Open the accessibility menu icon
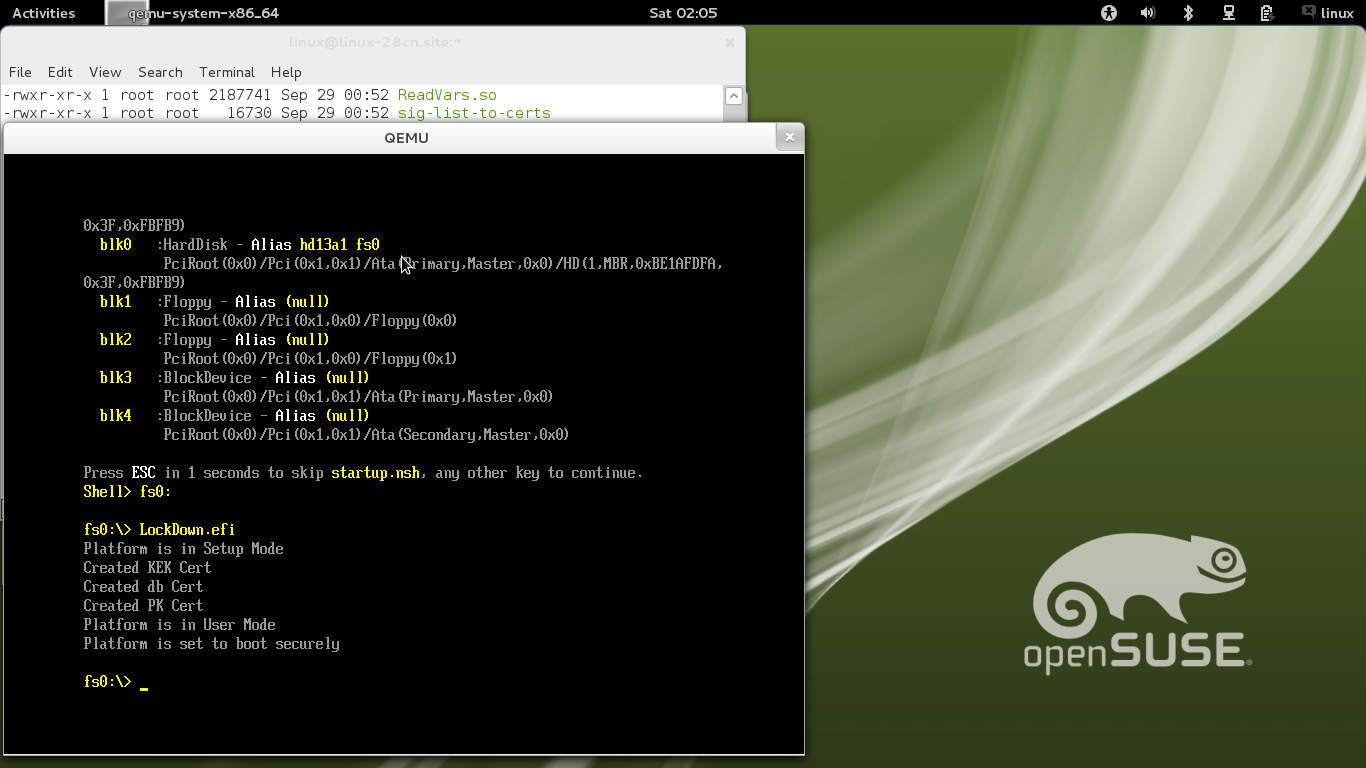The image size is (1366, 768). coord(1108,13)
